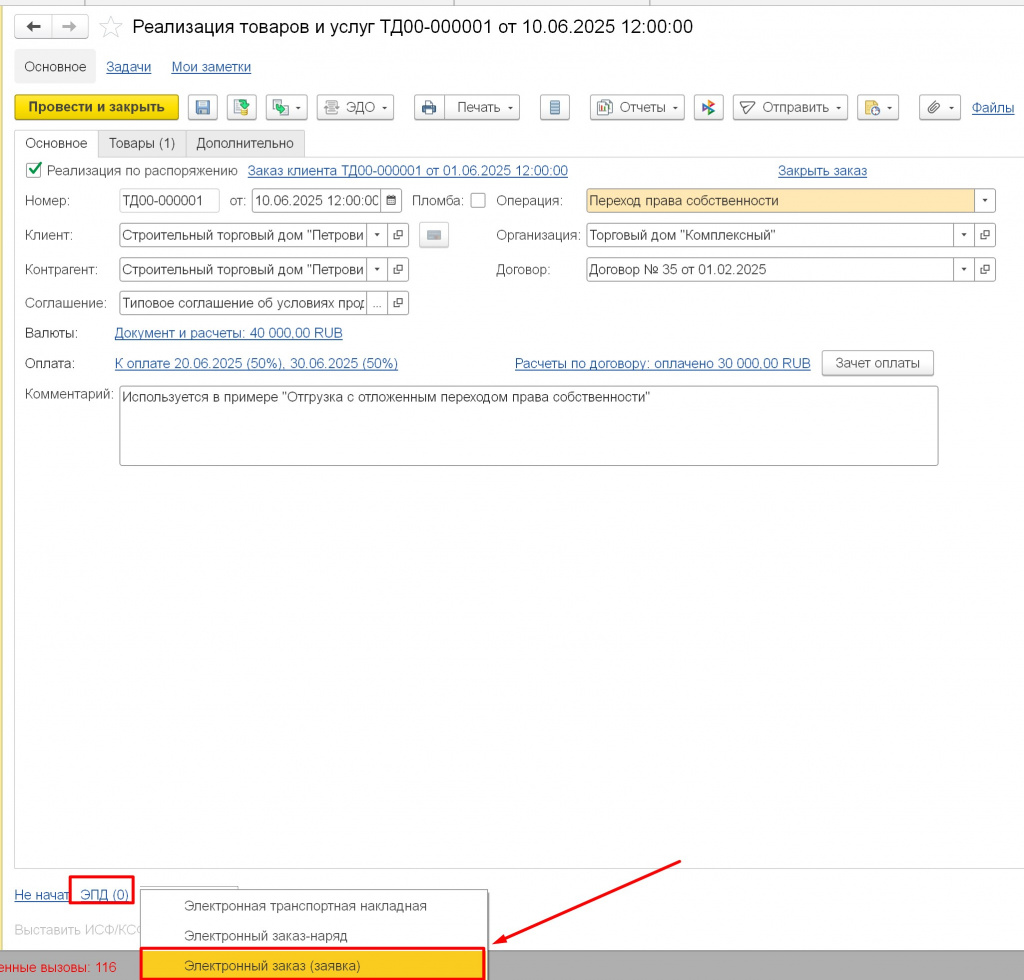
Task: Go back with the left arrow button
Action: (33, 27)
